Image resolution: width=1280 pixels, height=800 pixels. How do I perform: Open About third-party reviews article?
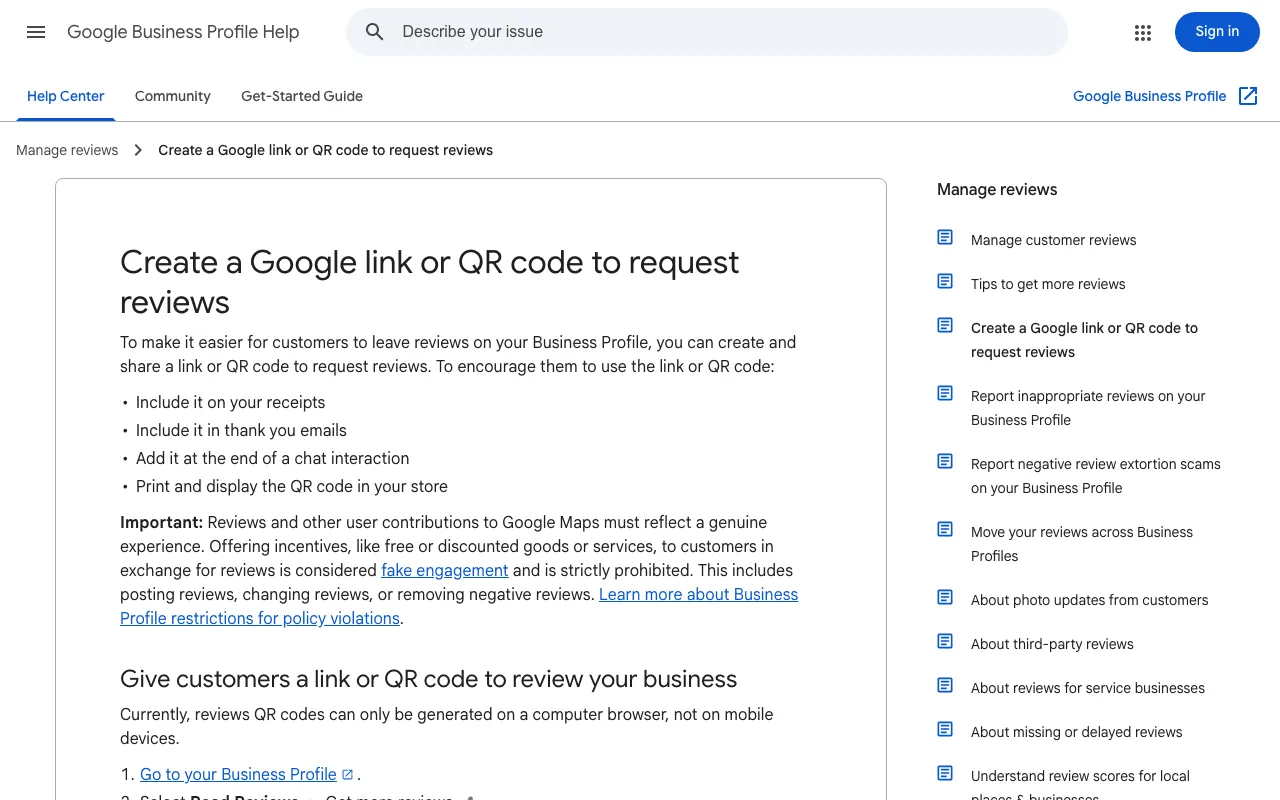(x=1052, y=644)
